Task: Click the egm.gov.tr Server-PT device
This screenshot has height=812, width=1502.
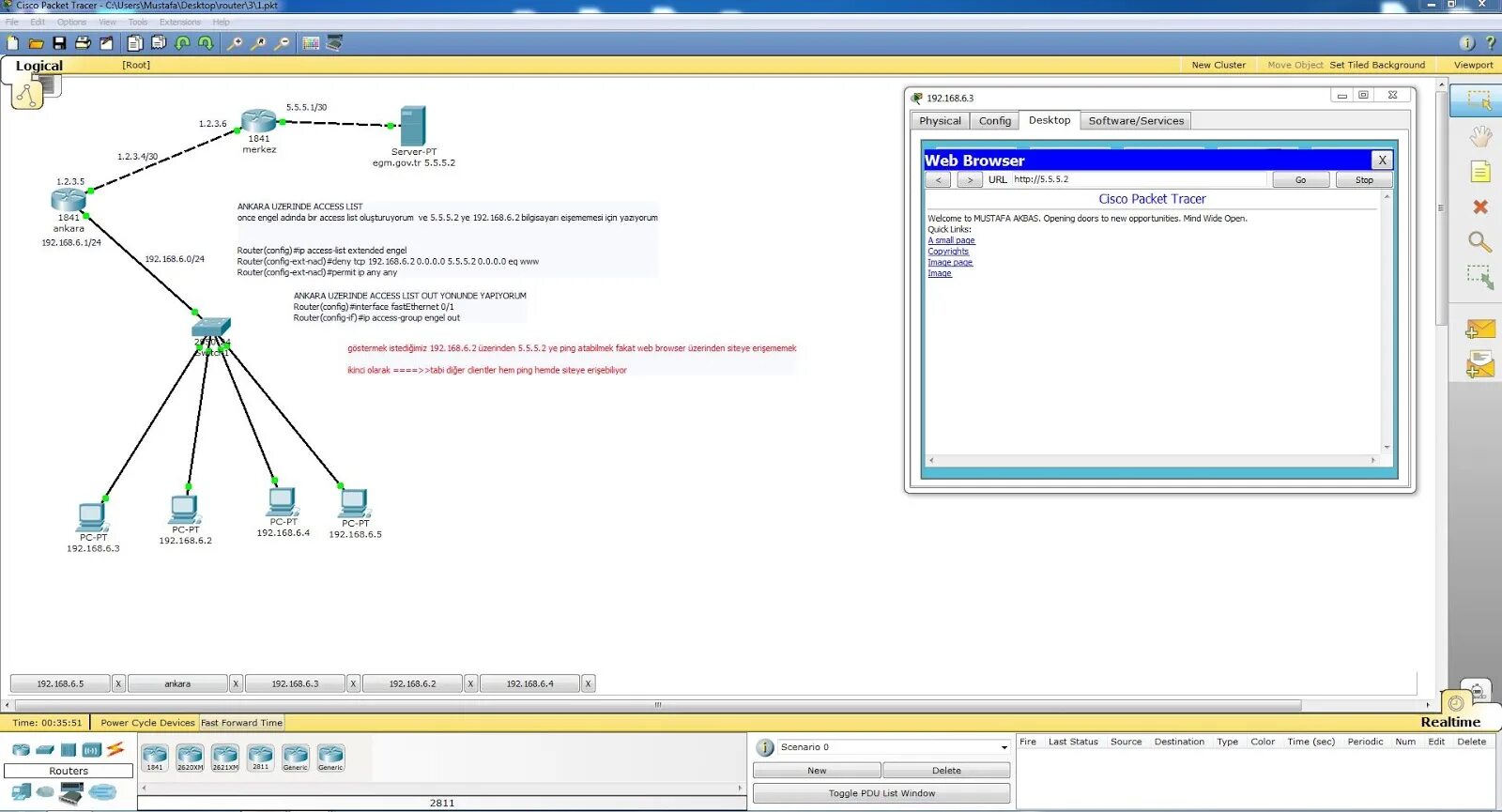Action: 413,126
